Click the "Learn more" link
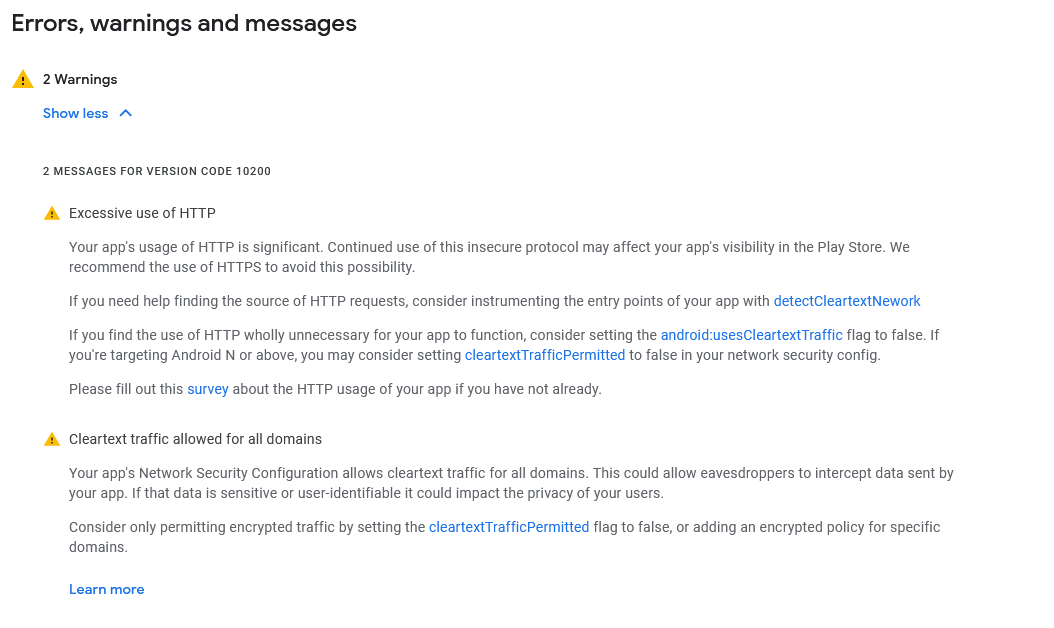The width and height of the screenshot is (1054, 628). (x=106, y=589)
